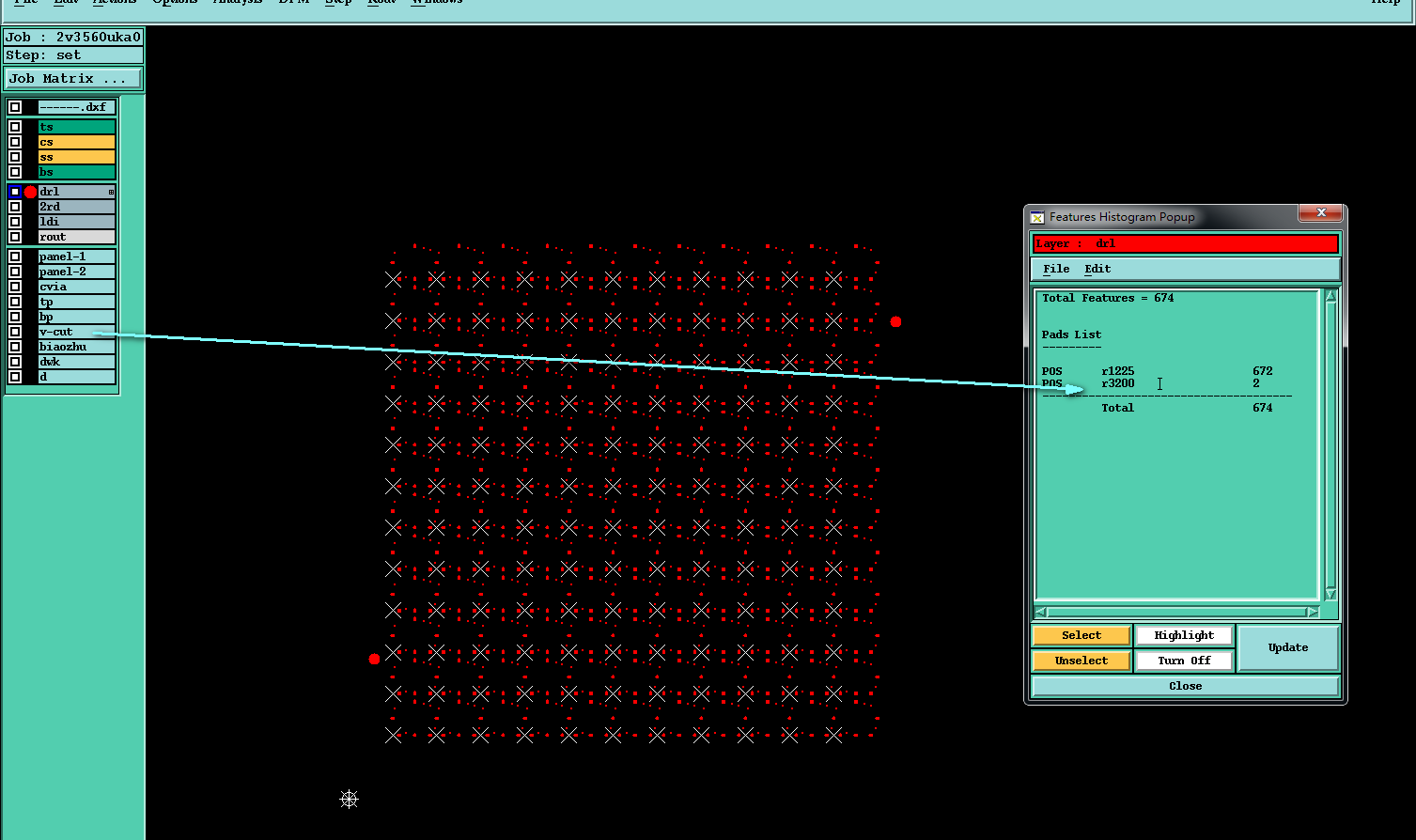Toggle the cvia layer checkbox
The image size is (1416, 840).
point(15,287)
